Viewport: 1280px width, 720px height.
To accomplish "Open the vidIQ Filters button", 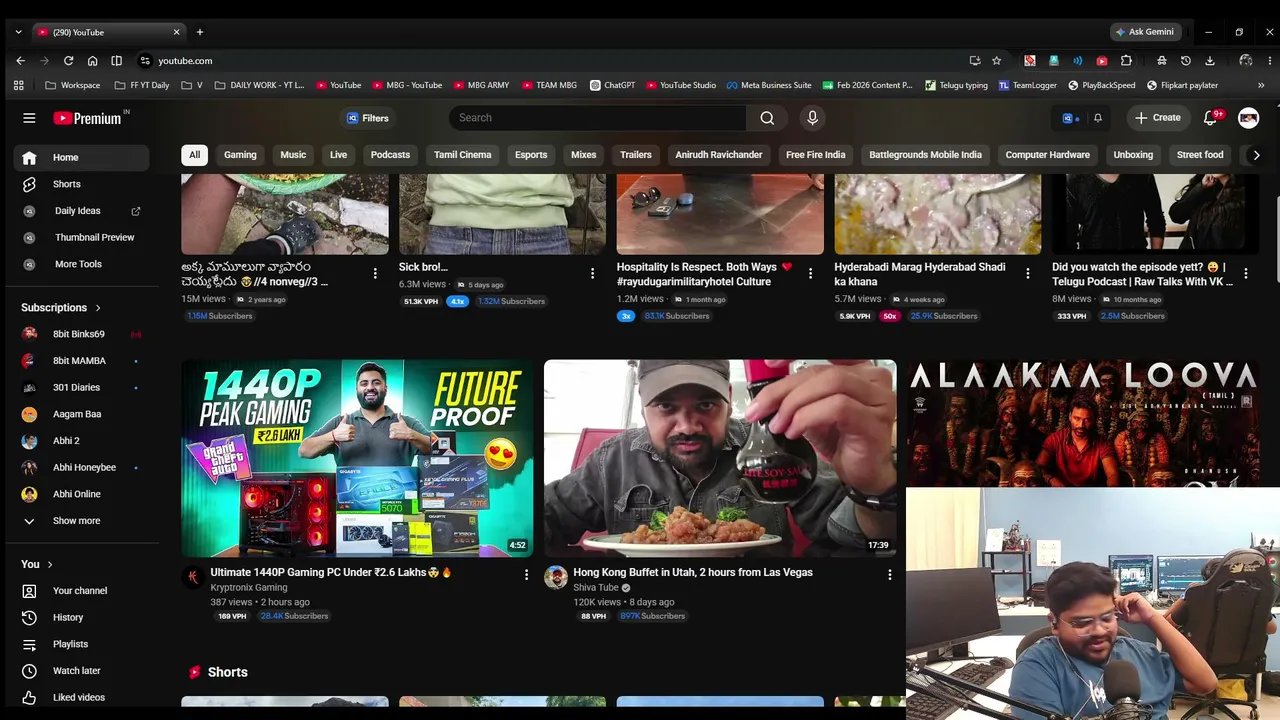I will (368, 118).
